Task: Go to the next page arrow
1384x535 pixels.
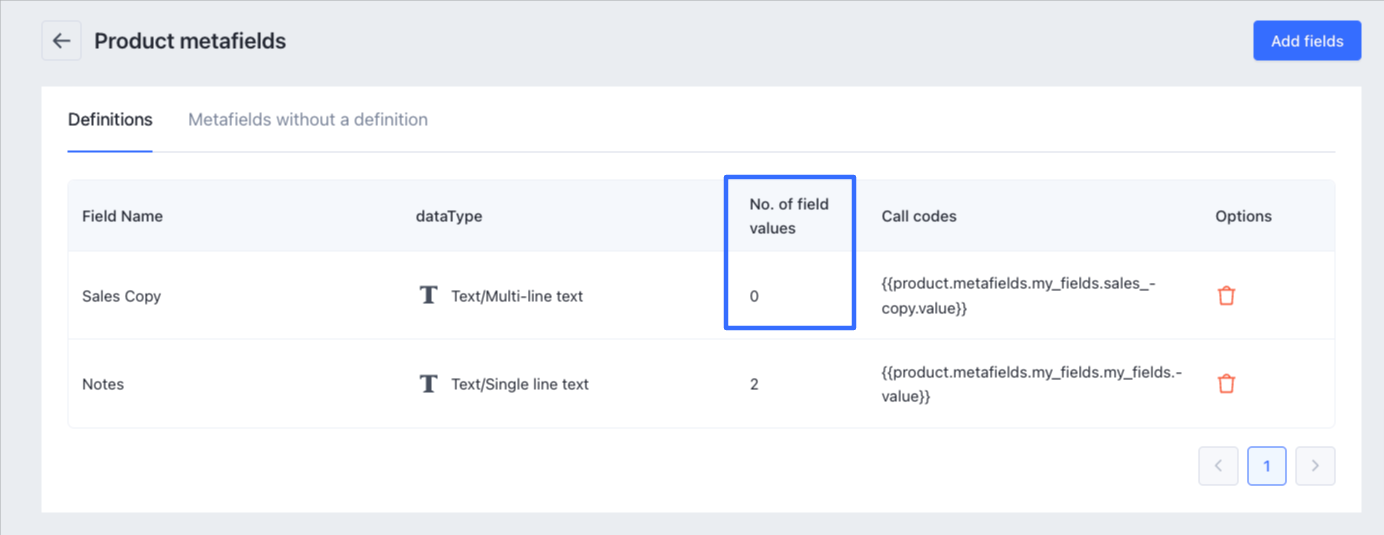Action: pos(1315,466)
